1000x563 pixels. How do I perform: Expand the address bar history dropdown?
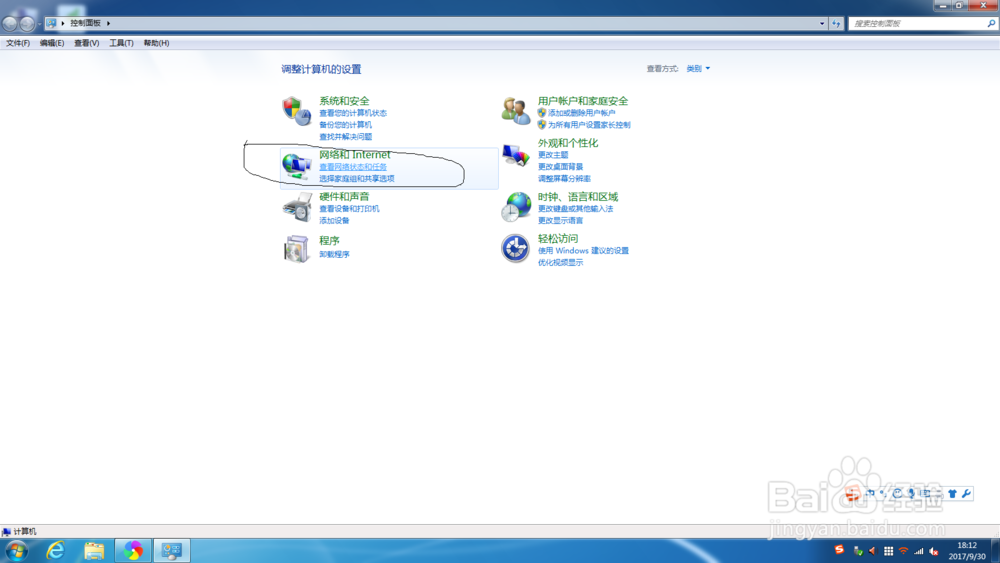[x=822, y=24]
